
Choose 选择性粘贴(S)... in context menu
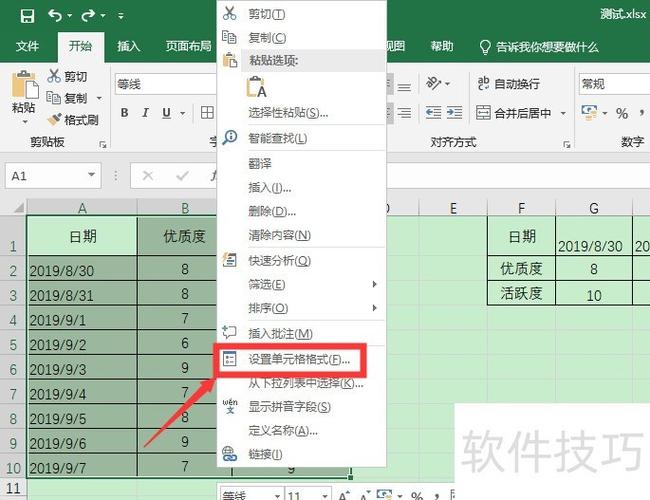pos(302,112)
